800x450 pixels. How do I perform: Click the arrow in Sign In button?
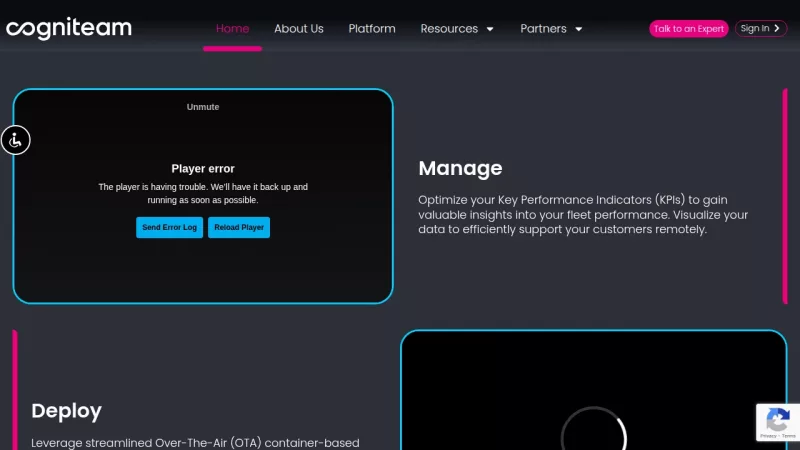coord(777,29)
